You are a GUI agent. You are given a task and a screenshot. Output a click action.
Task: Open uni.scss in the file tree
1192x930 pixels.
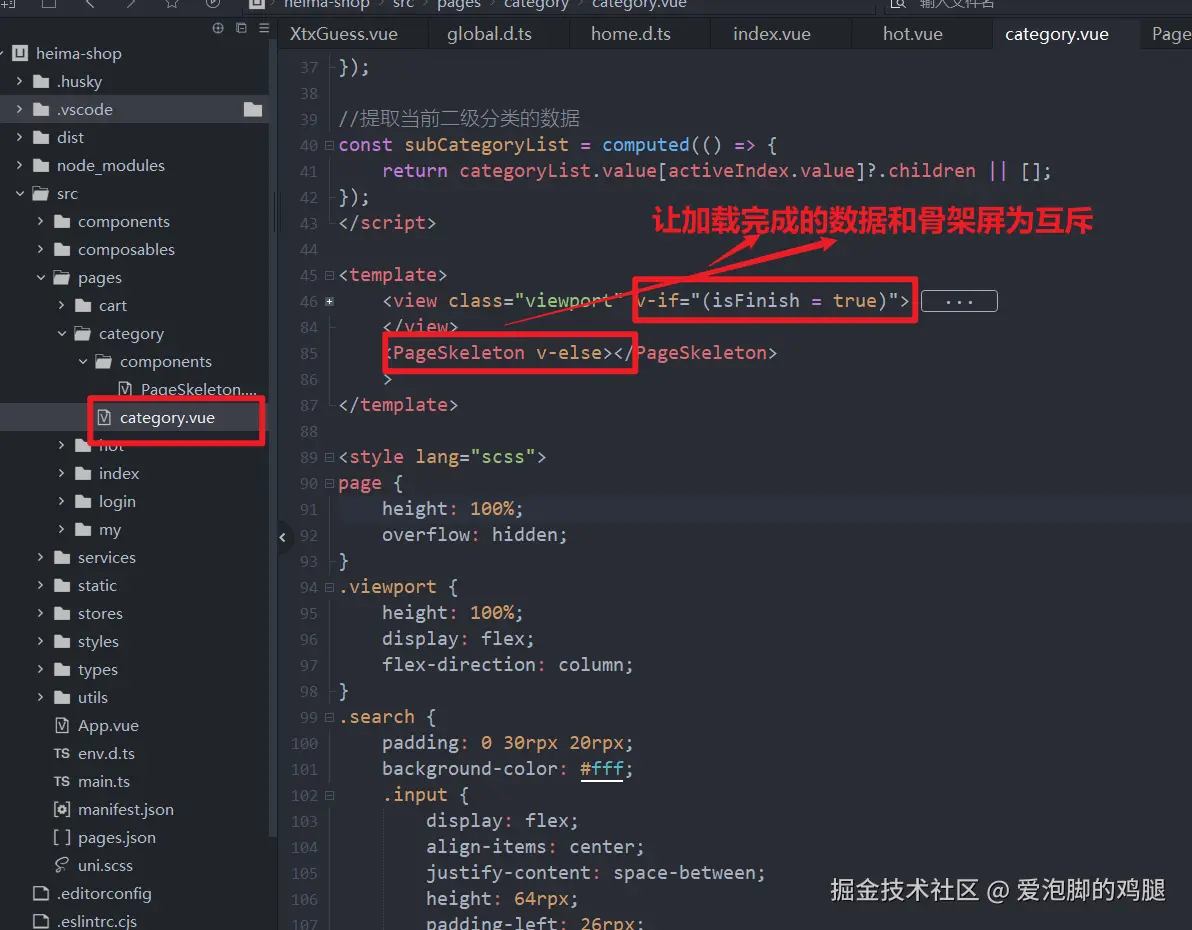click(105, 865)
